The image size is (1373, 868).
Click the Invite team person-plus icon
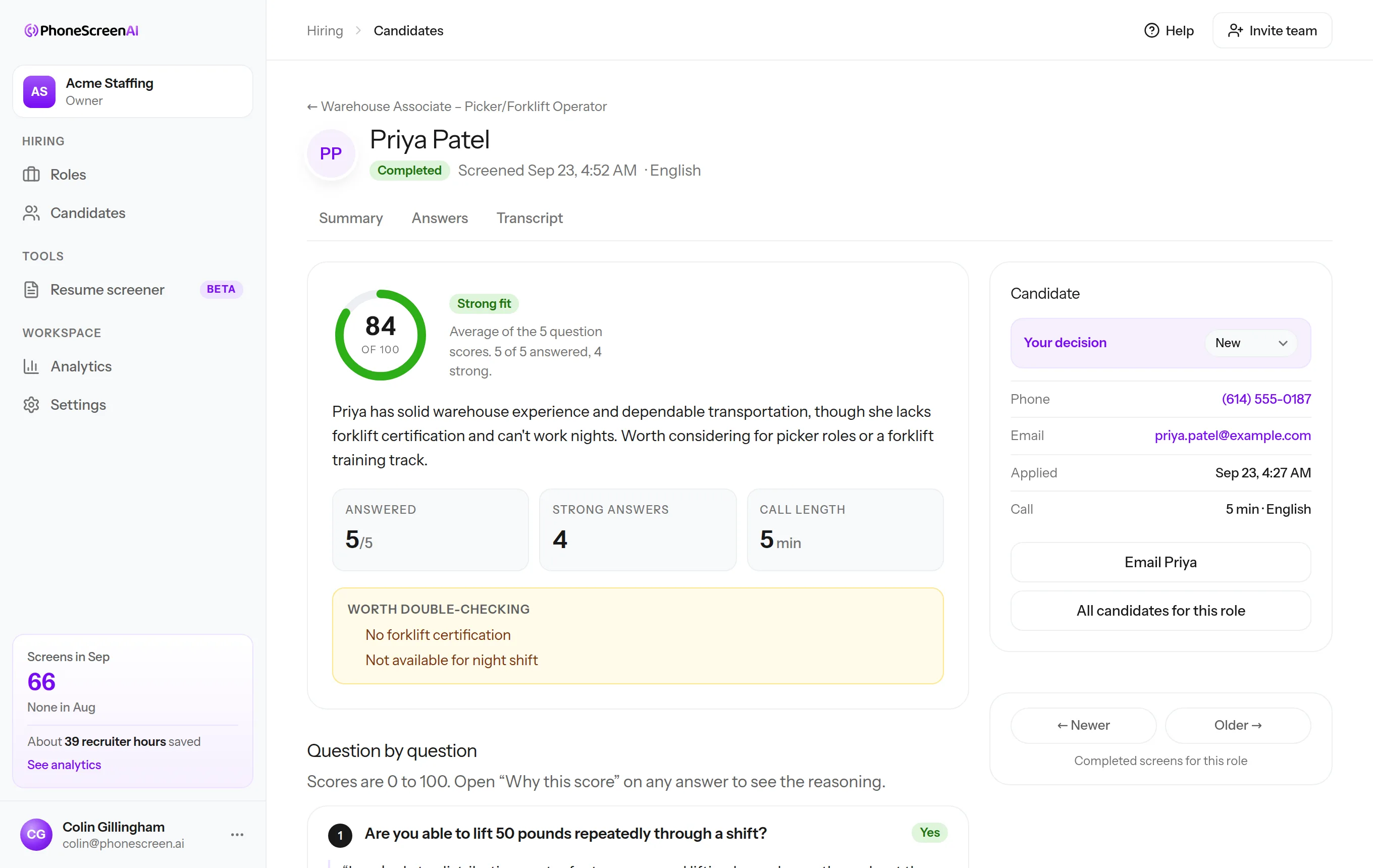coord(1235,30)
